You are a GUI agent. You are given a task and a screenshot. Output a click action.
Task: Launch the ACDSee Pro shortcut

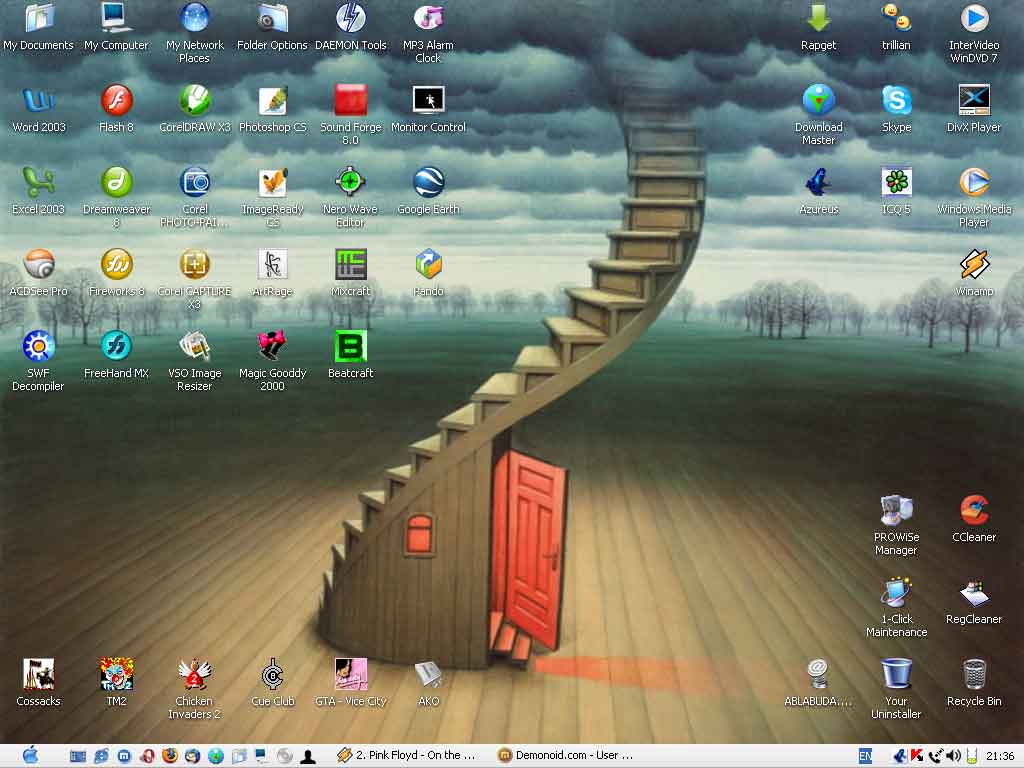click(x=39, y=264)
